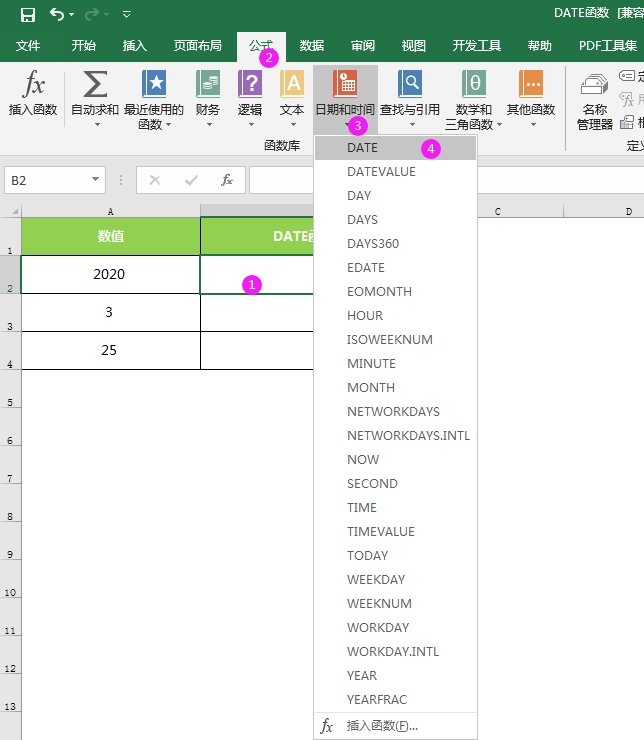
Task: Open the Logical functions question mark icon
Action: (x=250, y=84)
